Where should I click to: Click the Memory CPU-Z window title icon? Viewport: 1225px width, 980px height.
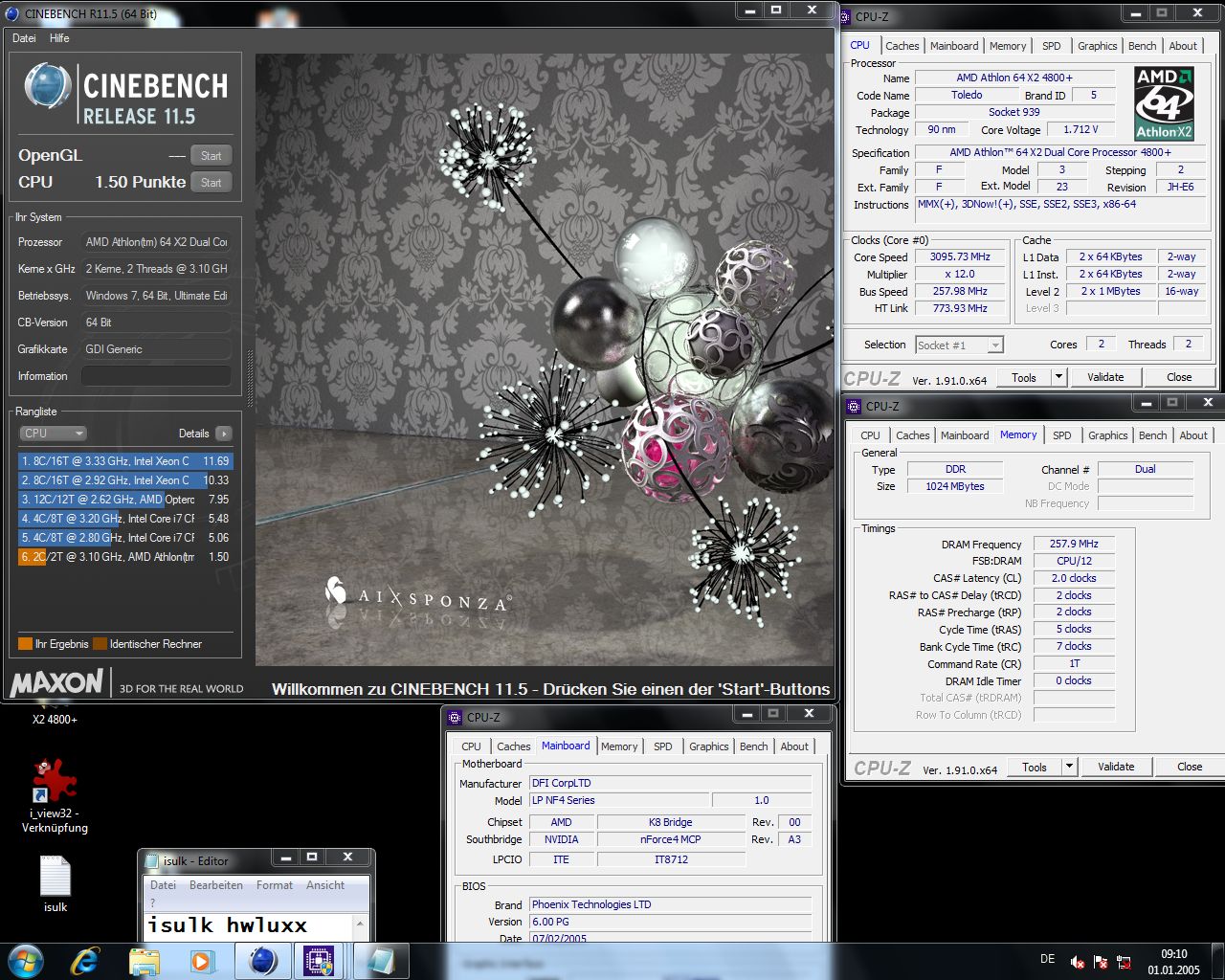[x=855, y=406]
